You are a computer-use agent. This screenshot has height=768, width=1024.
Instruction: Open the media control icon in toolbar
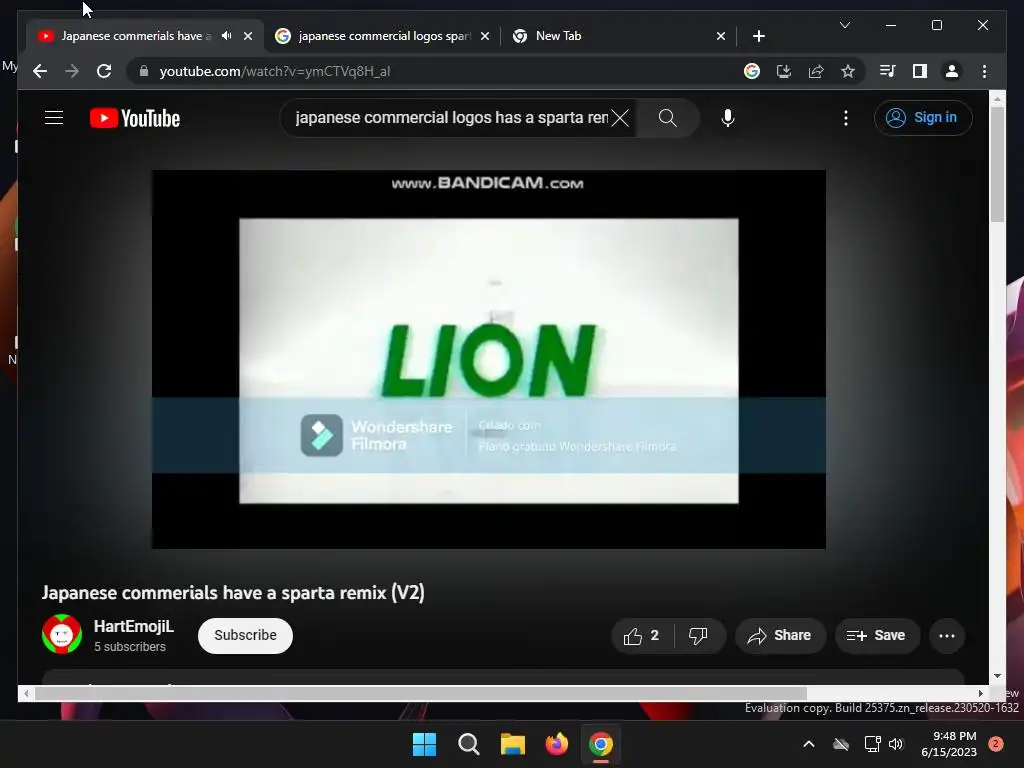pos(888,71)
